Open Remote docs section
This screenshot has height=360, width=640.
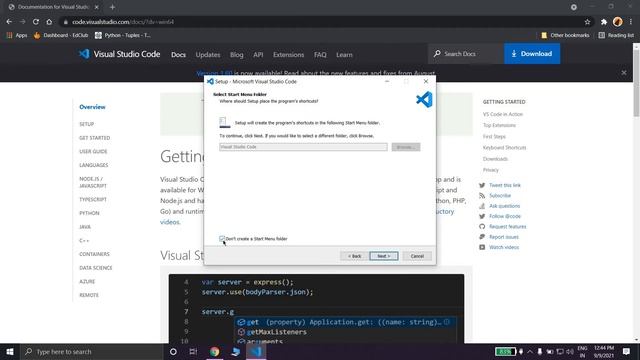click(x=89, y=295)
